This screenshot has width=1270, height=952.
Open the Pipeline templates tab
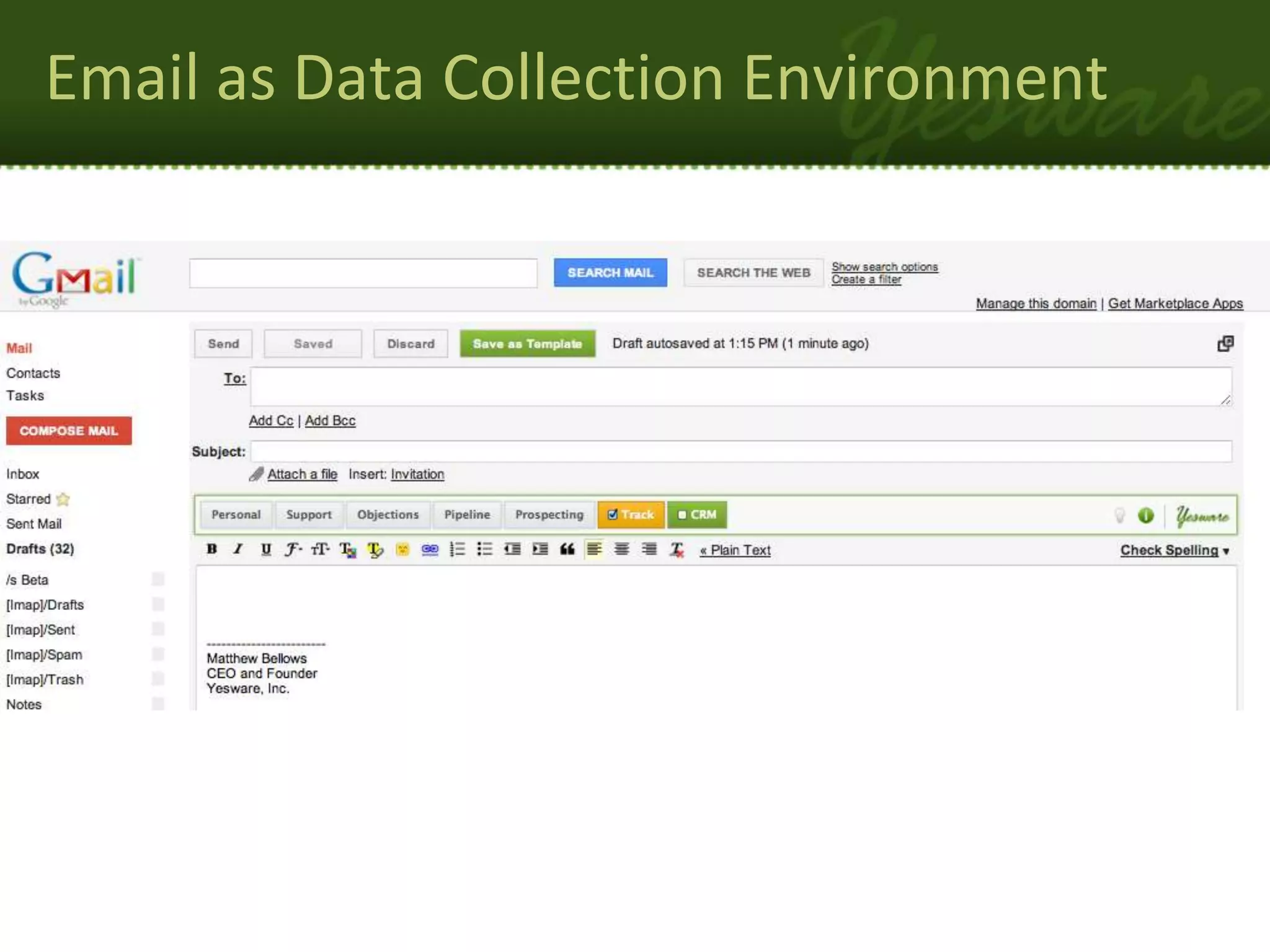point(467,514)
